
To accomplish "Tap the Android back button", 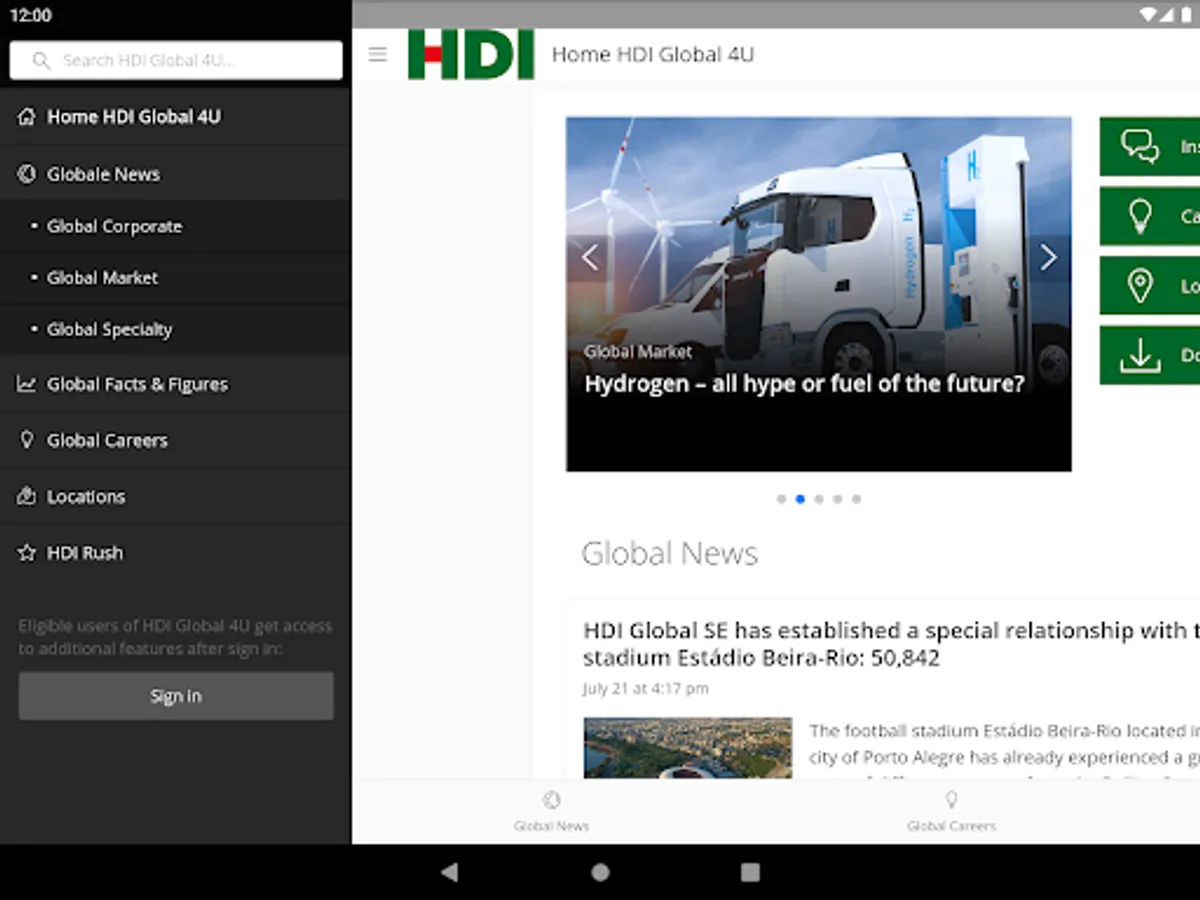I will (450, 872).
